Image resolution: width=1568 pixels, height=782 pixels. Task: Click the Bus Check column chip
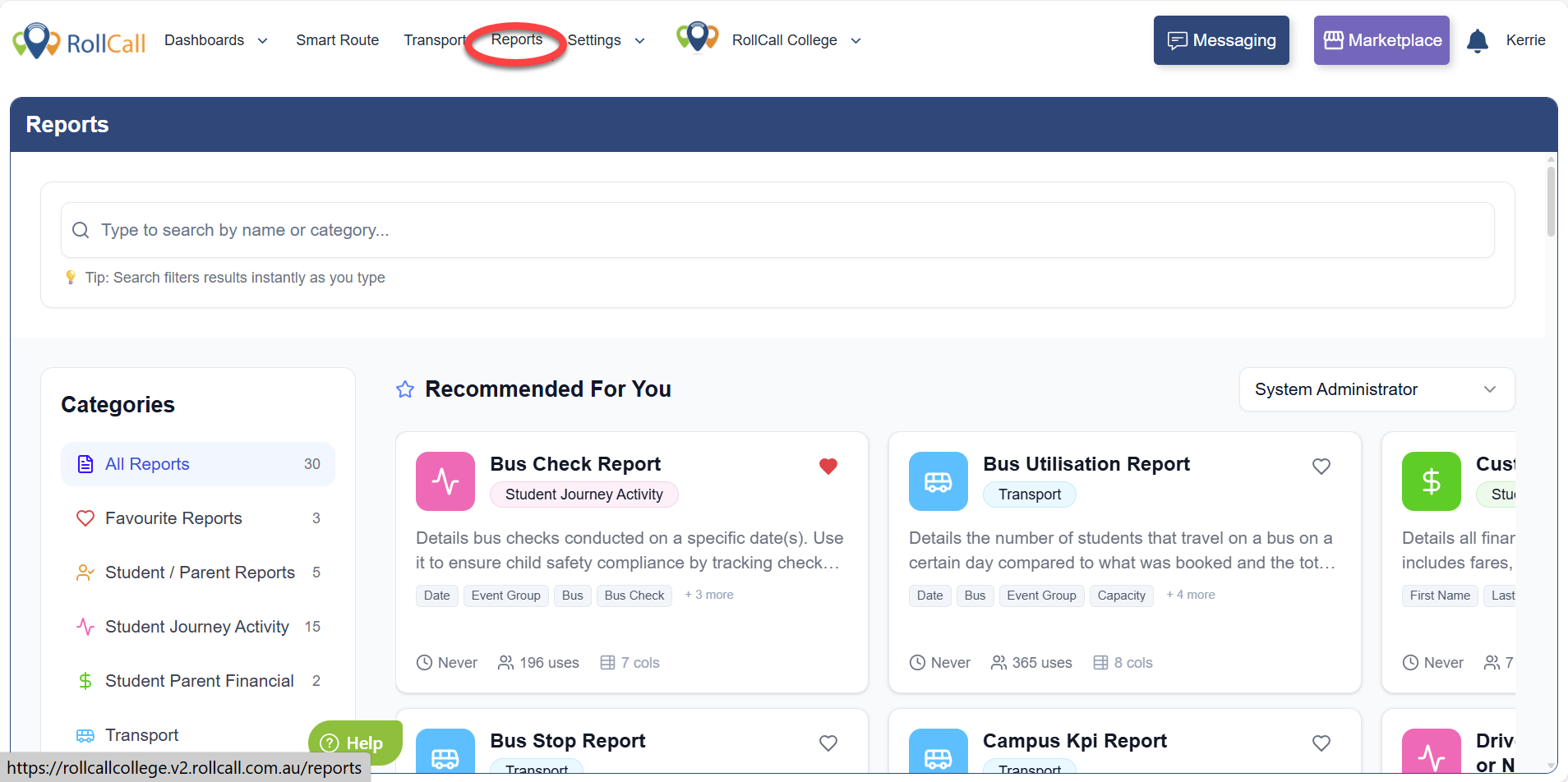634,596
